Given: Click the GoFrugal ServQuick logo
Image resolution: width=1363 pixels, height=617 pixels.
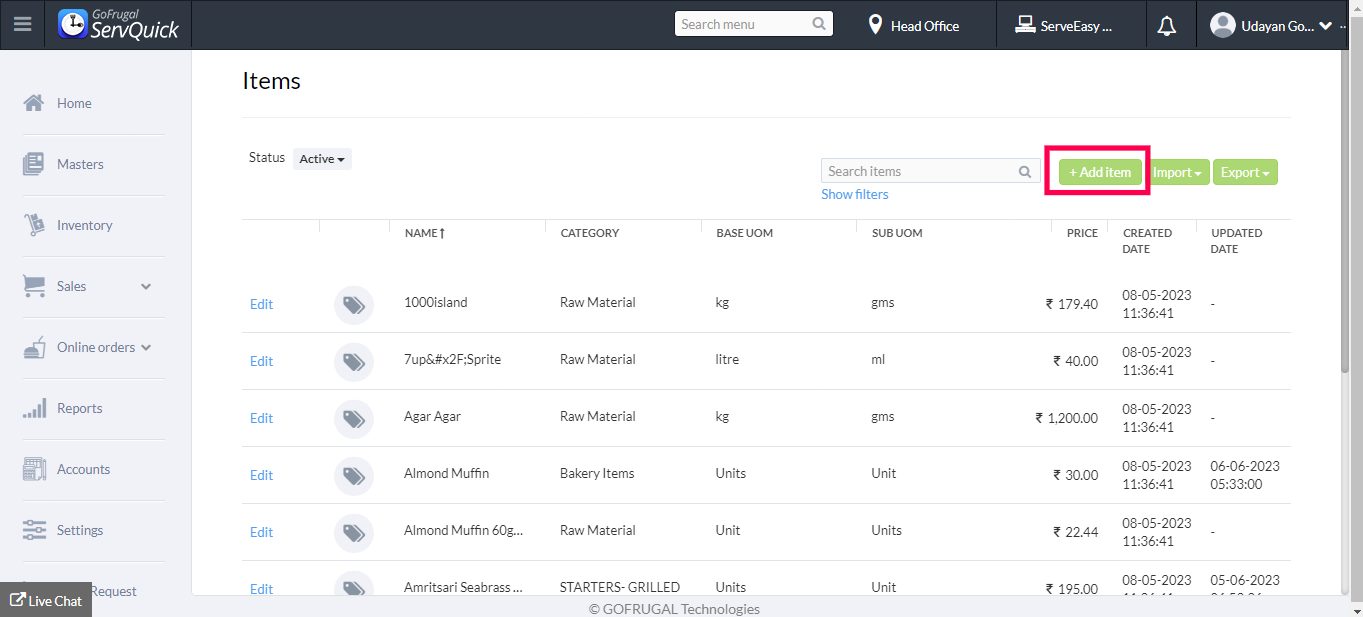Looking at the screenshot, I should pos(118,25).
